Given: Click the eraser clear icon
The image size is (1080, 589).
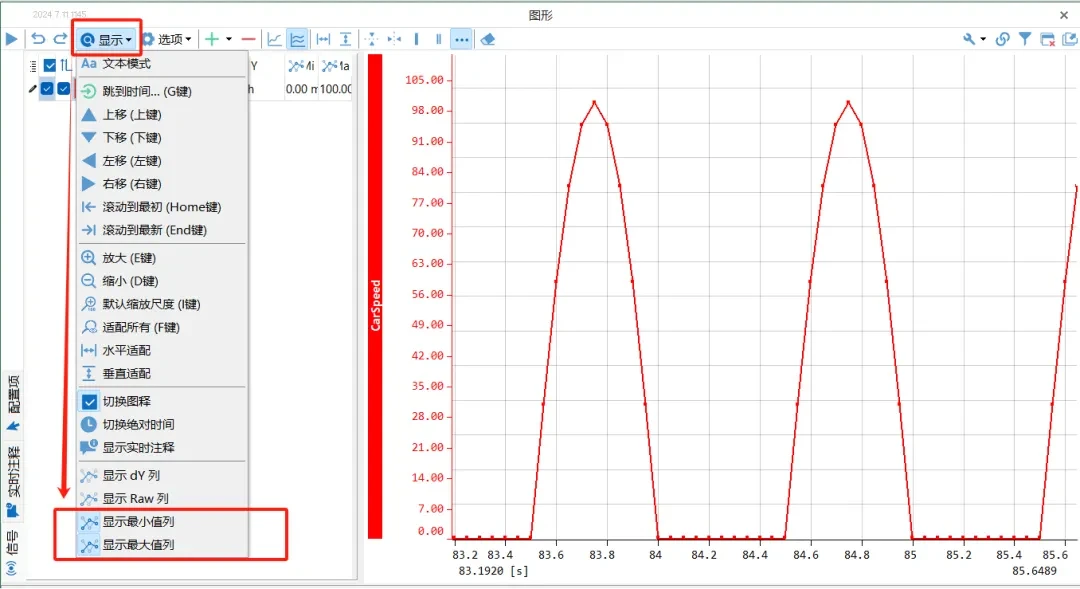Looking at the screenshot, I should click(x=488, y=39).
